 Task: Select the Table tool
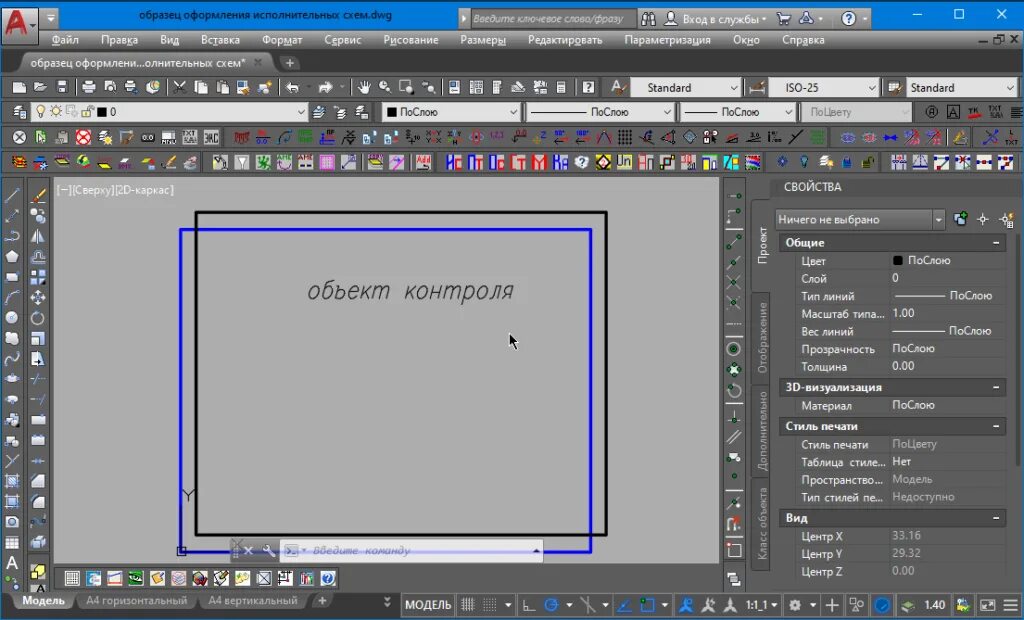12,542
